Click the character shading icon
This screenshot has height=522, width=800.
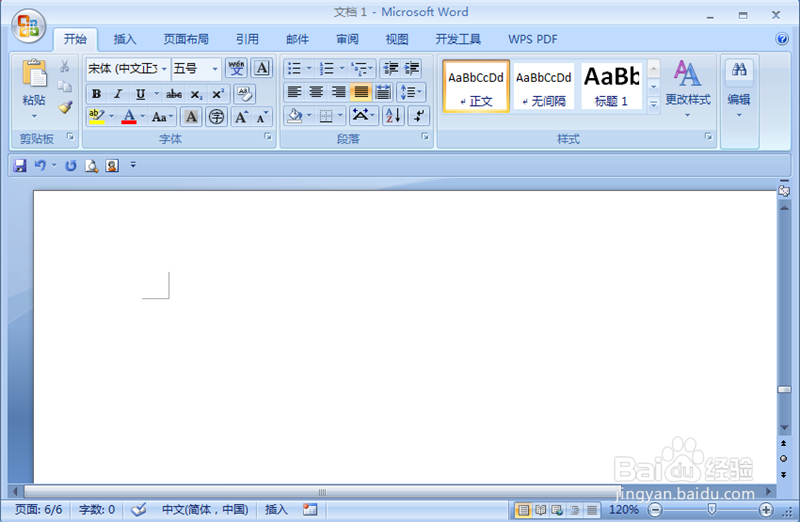(x=191, y=117)
